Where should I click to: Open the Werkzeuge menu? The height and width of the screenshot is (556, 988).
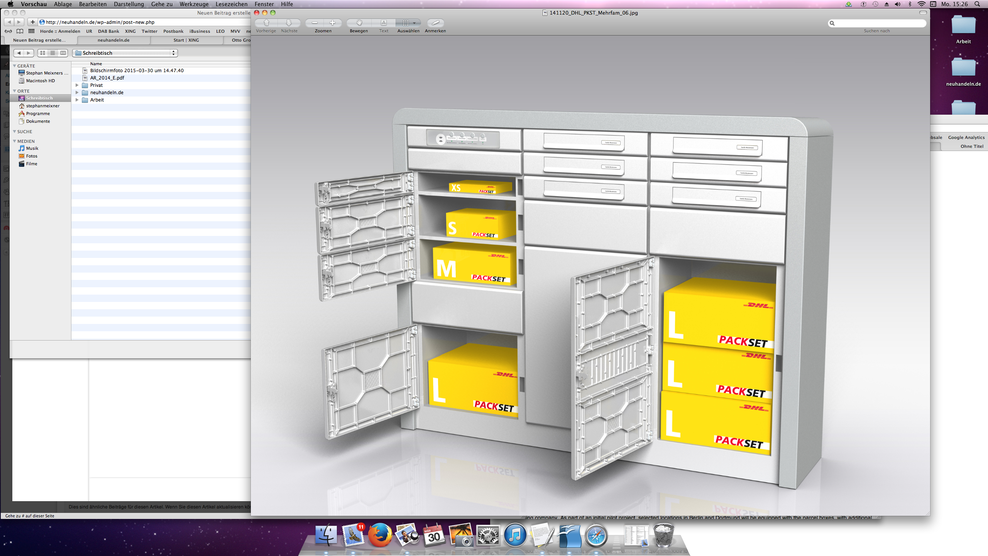click(194, 4)
